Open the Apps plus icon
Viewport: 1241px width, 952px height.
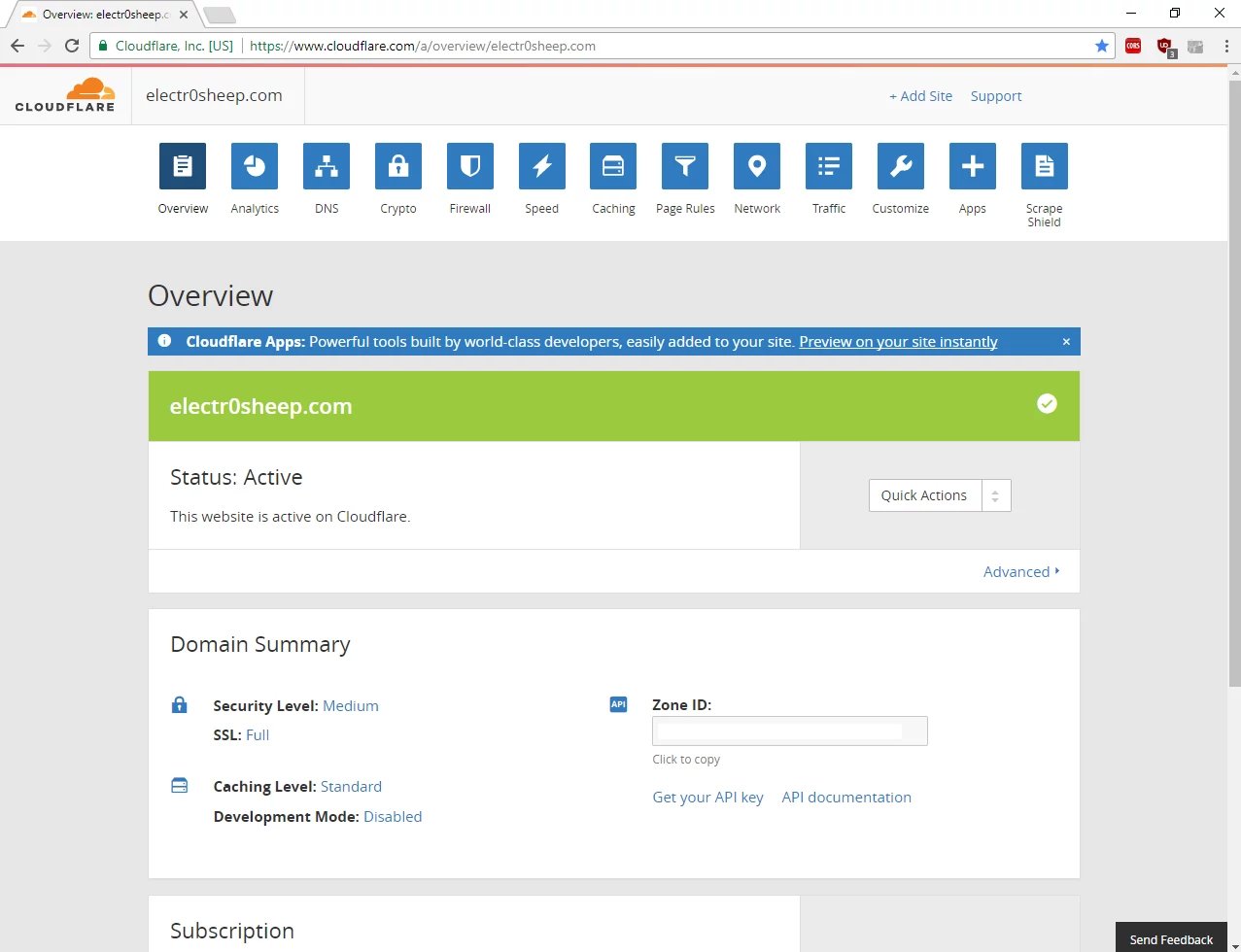point(973,166)
